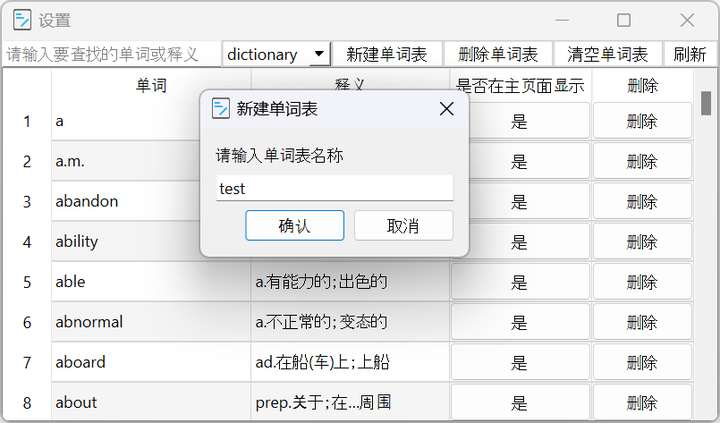Toggle main page display for word about

click(519, 403)
